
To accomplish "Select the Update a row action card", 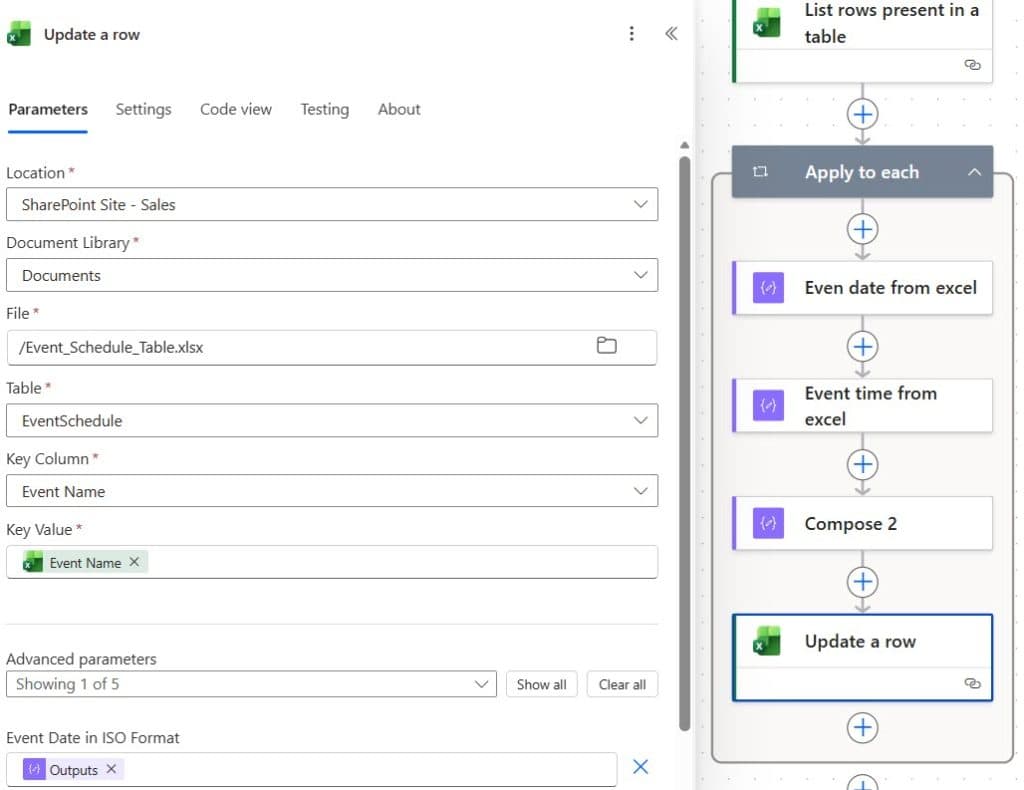I will [862, 657].
